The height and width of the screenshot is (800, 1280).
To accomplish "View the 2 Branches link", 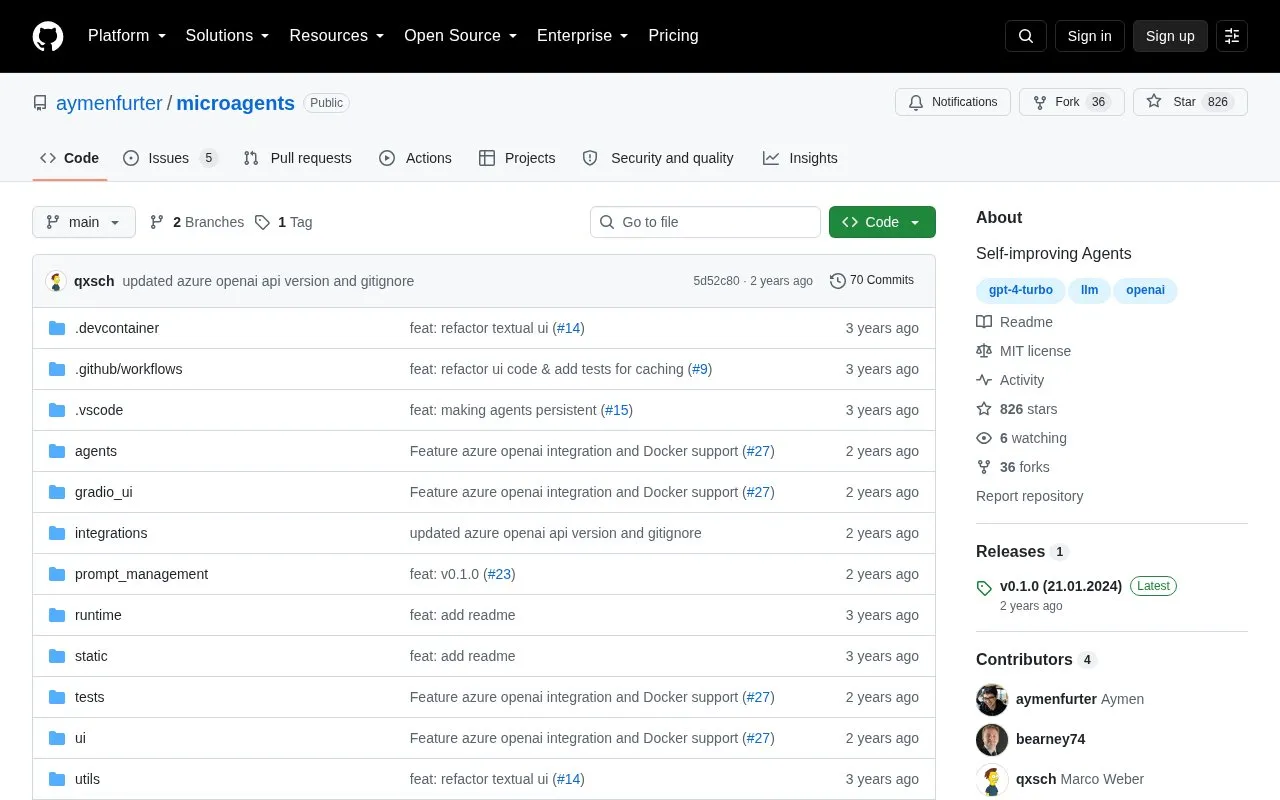I will [x=197, y=222].
